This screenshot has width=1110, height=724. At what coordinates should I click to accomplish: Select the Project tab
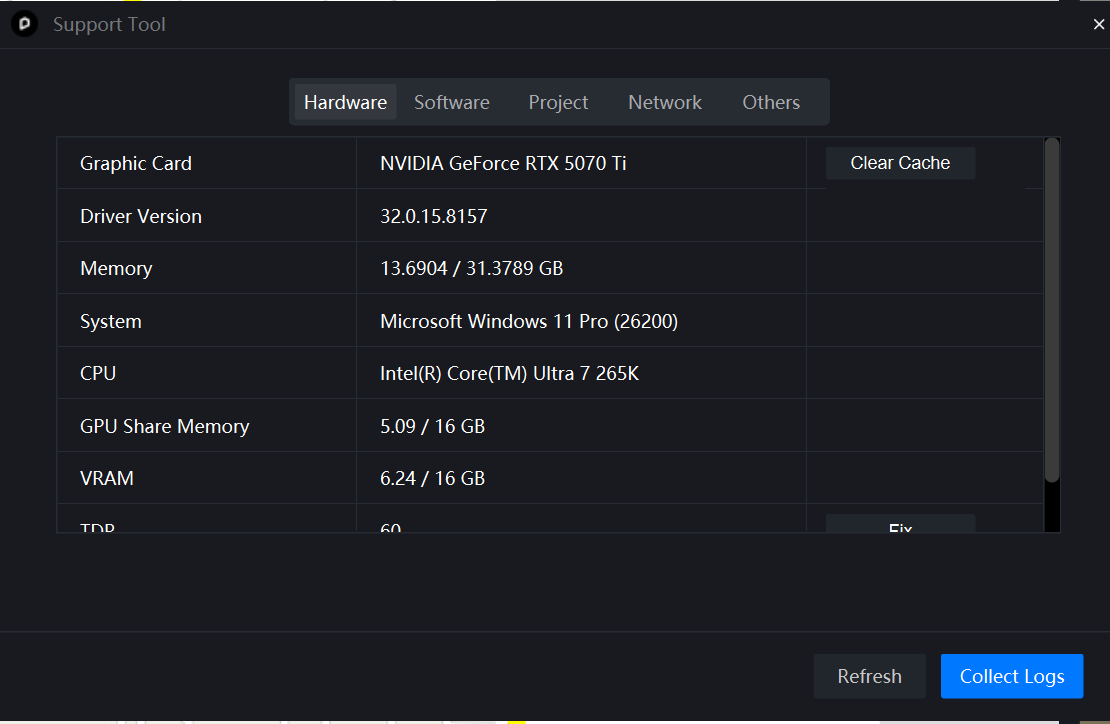point(558,102)
